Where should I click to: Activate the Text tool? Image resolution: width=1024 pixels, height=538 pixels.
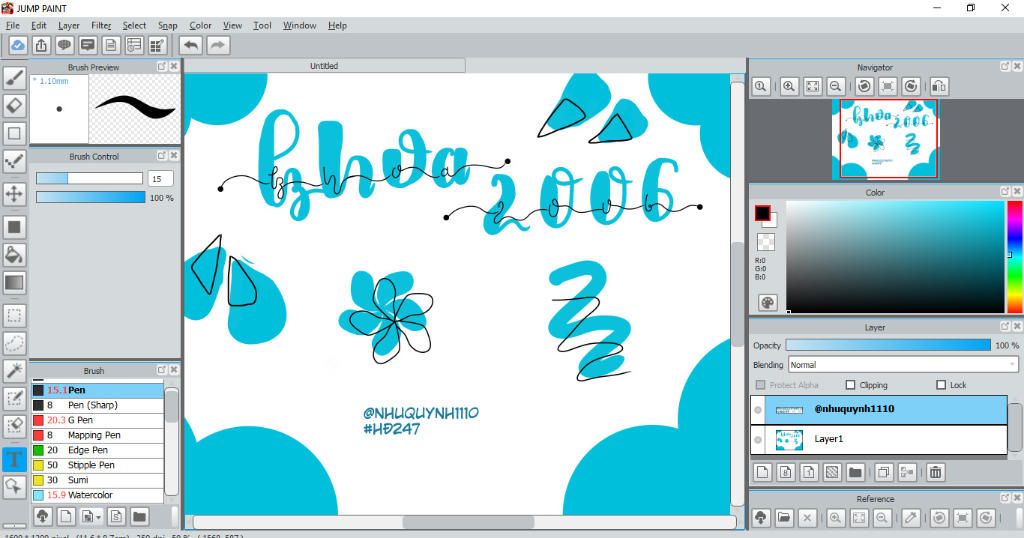[14, 459]
